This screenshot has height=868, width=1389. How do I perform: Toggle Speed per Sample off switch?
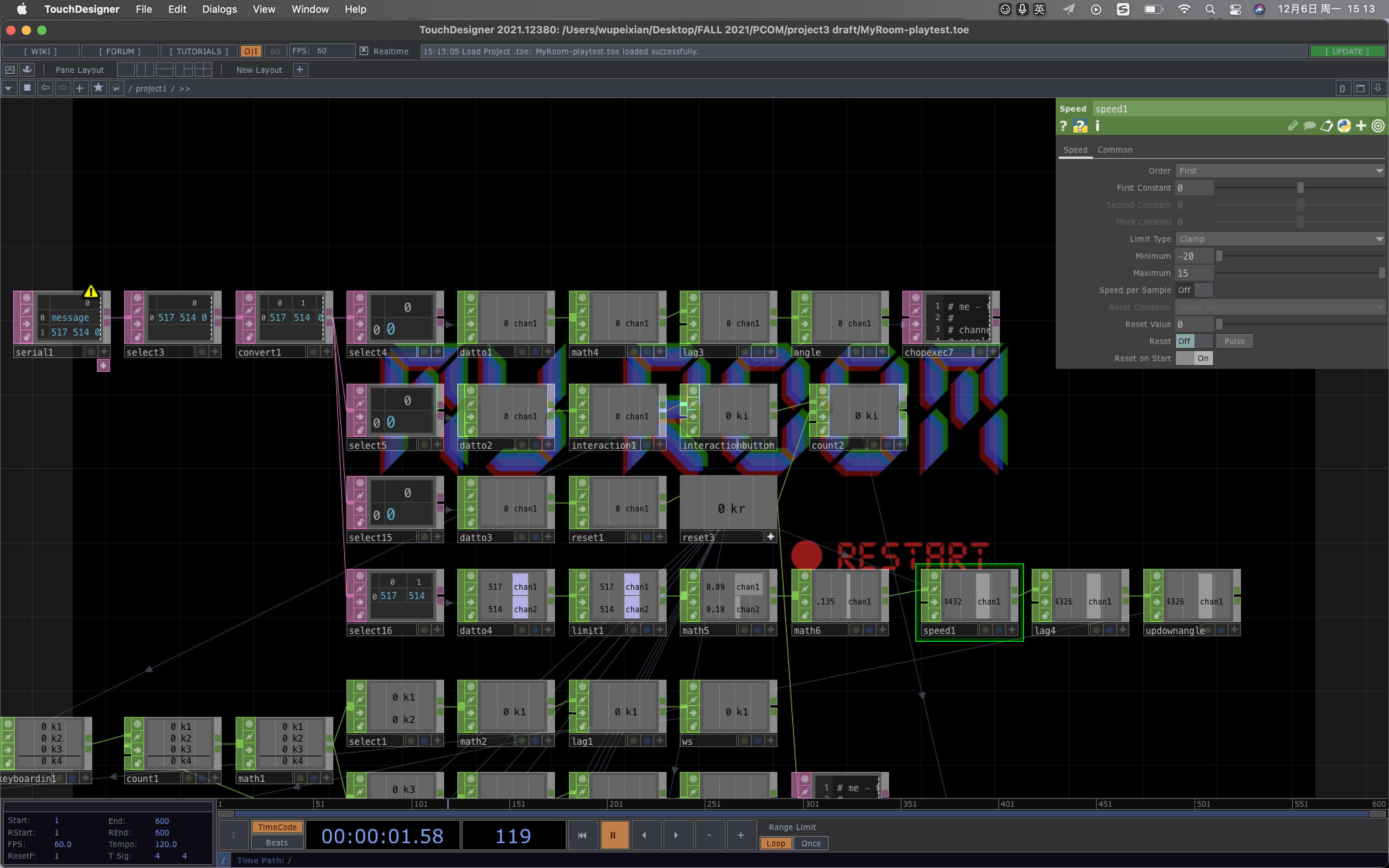click(1194, 290)
